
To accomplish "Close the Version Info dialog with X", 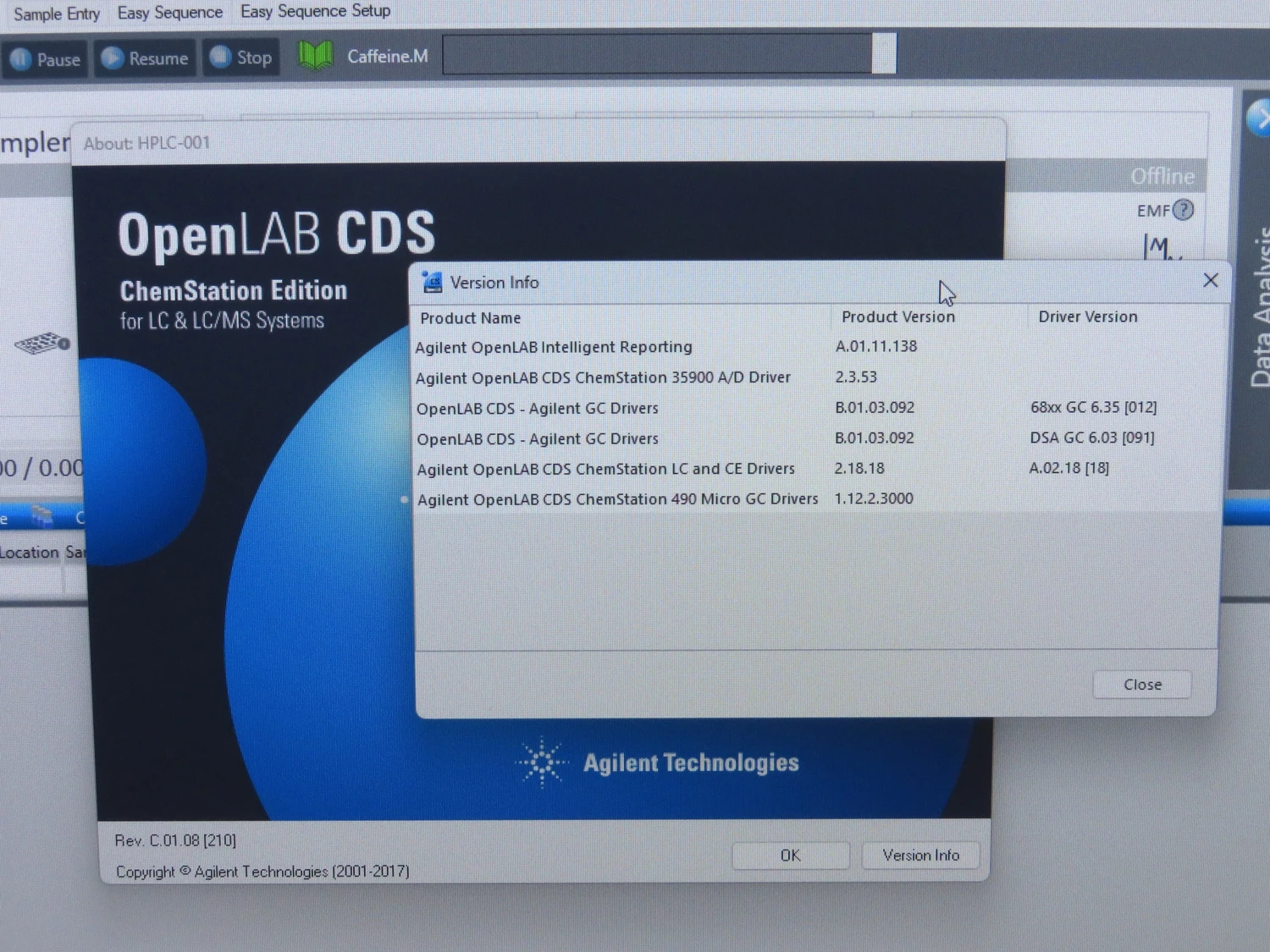I will pos(1210,280).
